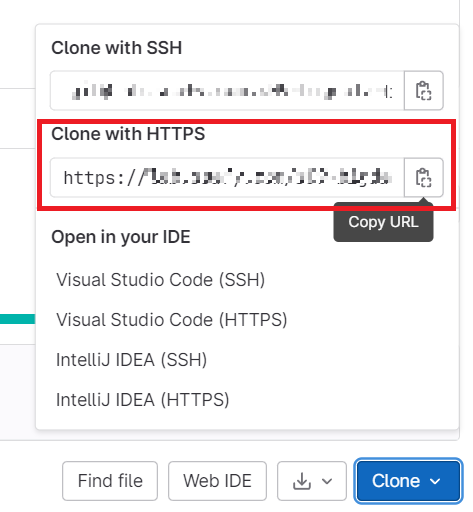This screenshot has height=512, width=473.
Task: Click the SSH clone URL field
Action: [x=227, y=90]
